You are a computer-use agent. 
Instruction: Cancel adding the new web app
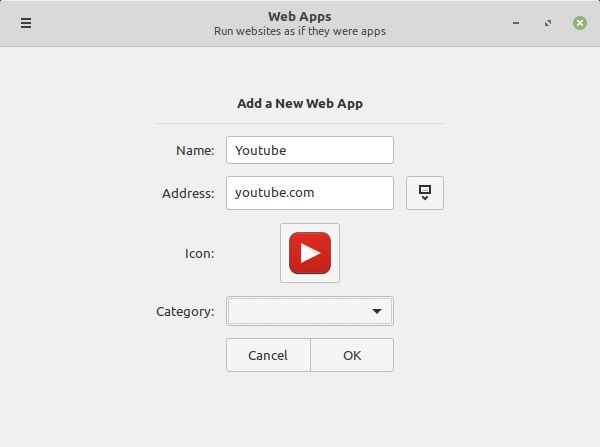click(x=268, y=355)
